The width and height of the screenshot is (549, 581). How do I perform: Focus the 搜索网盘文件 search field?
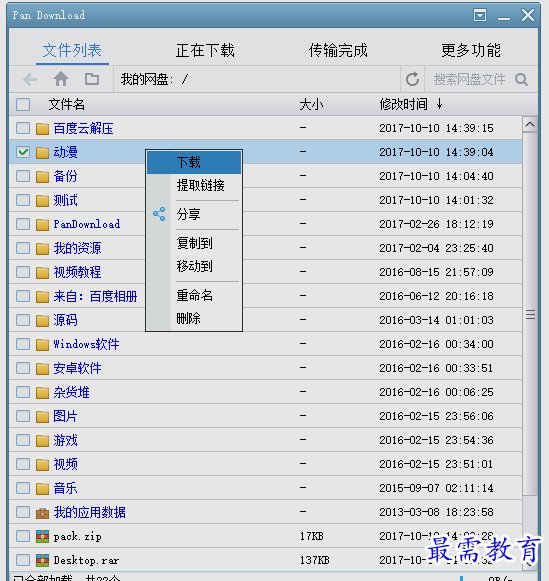pyautogui.click(x=469, y=79)
